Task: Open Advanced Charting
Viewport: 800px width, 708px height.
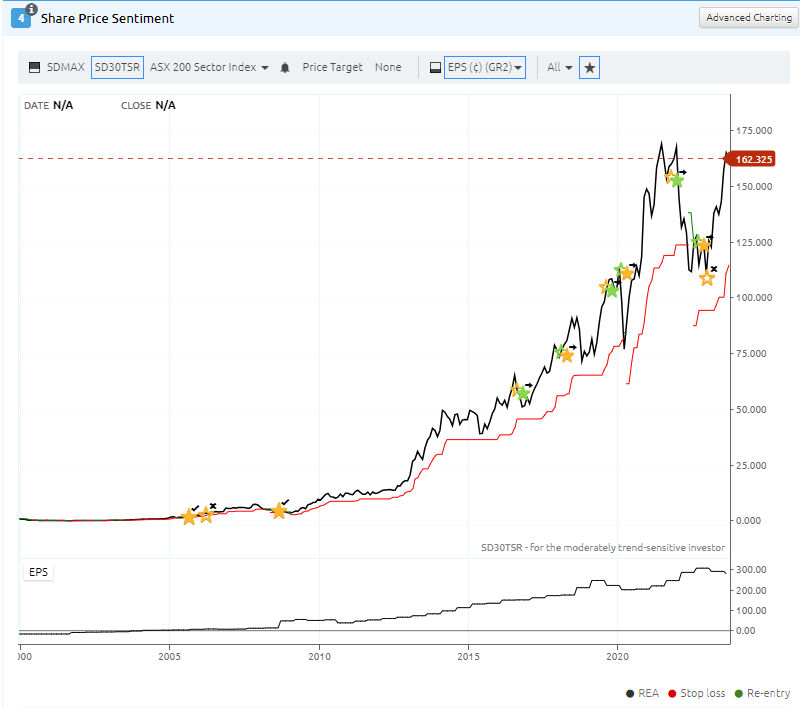Action: tap(747, 18)
